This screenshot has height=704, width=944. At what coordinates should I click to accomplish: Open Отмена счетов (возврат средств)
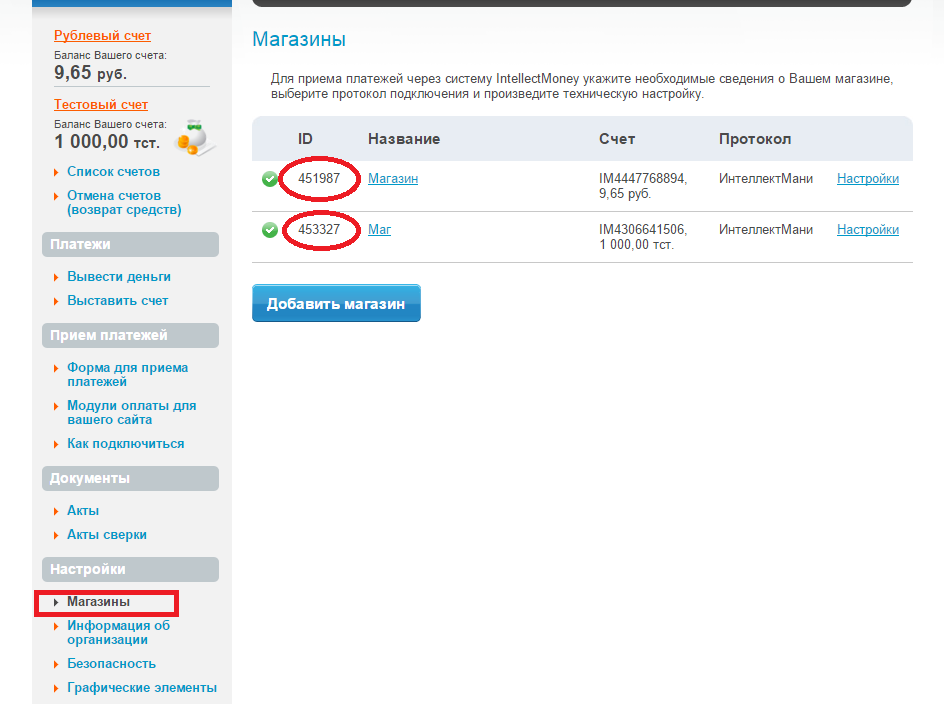(124, 202)
